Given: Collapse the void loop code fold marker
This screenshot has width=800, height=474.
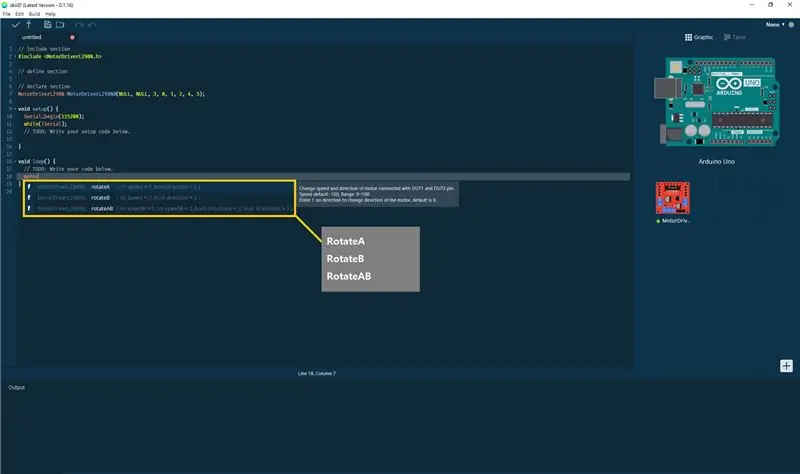Looking at the screenshot, I should [x=15, y=161].
